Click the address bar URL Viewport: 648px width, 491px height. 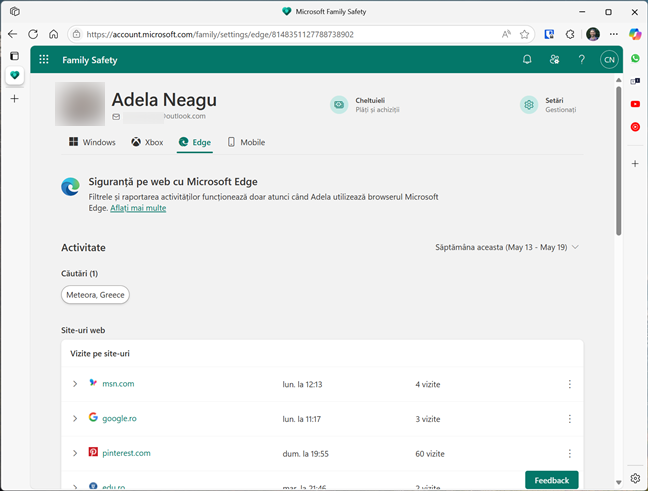(x=220, y=34)
